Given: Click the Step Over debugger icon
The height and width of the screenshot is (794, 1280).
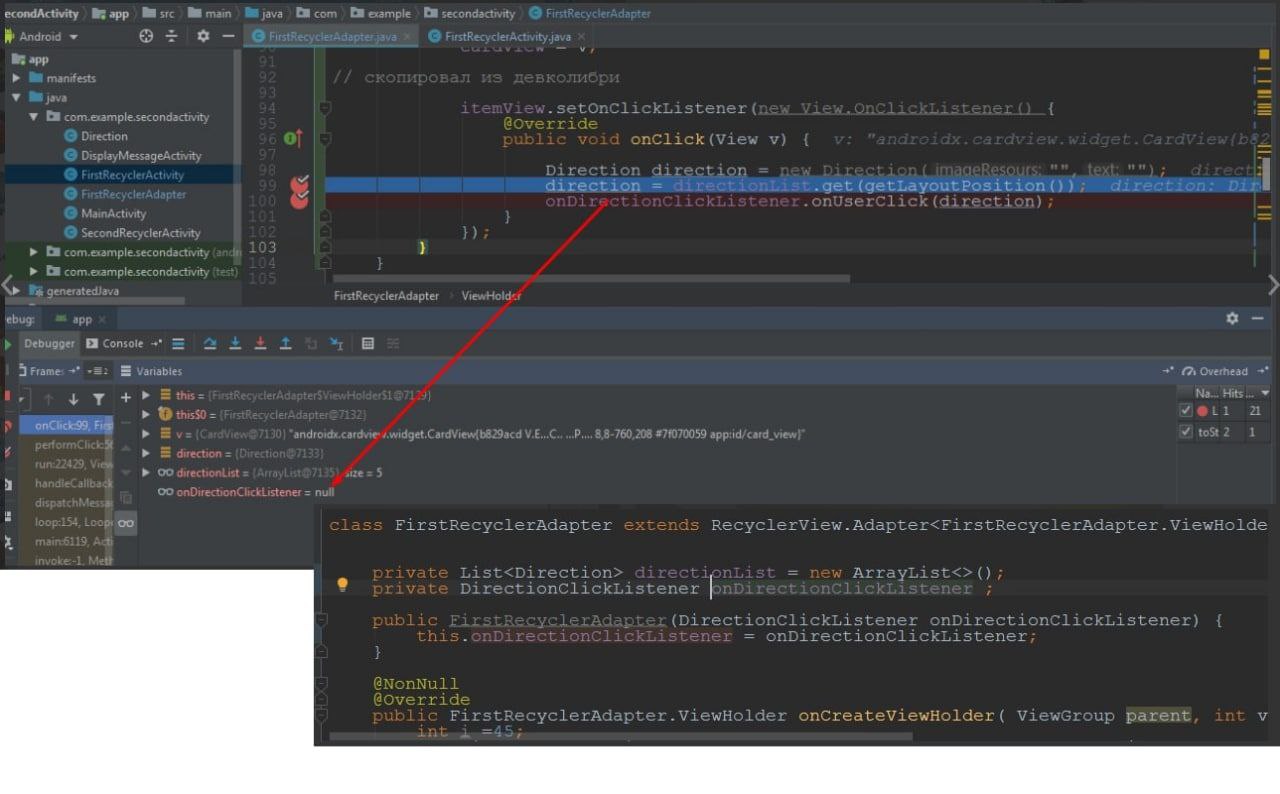Looking at the screenshot, I should [210, 343].
